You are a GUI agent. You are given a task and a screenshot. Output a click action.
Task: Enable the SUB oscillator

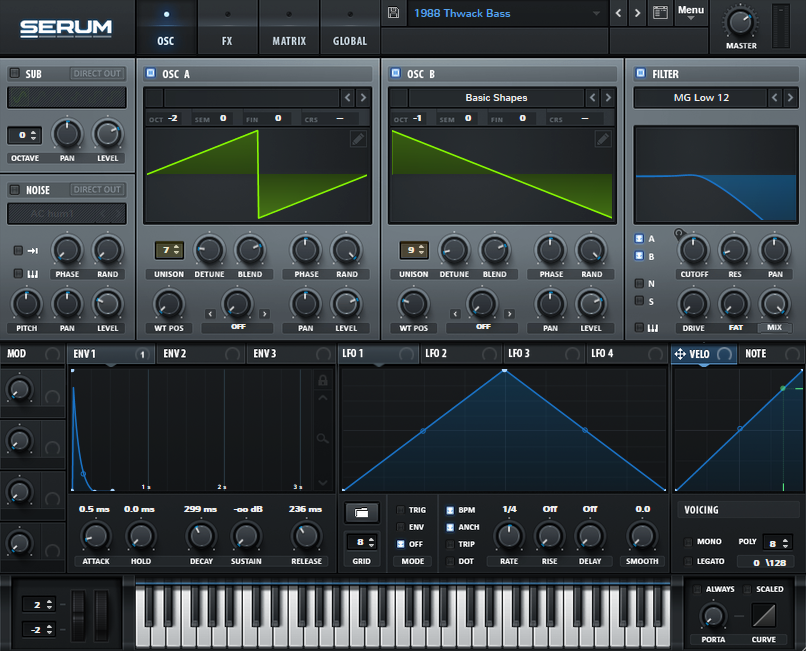point(15,73)
